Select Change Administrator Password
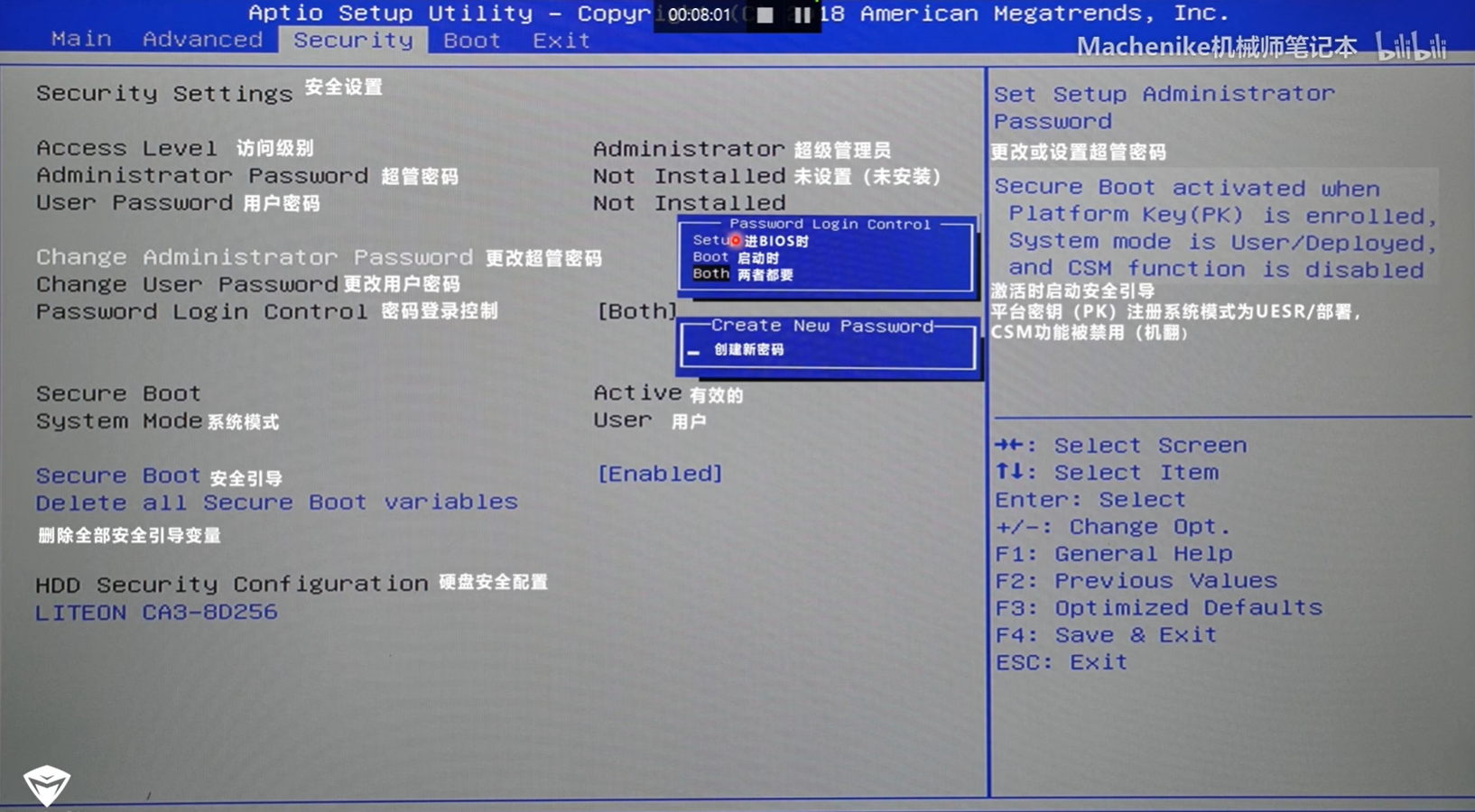 click(240, 257)
